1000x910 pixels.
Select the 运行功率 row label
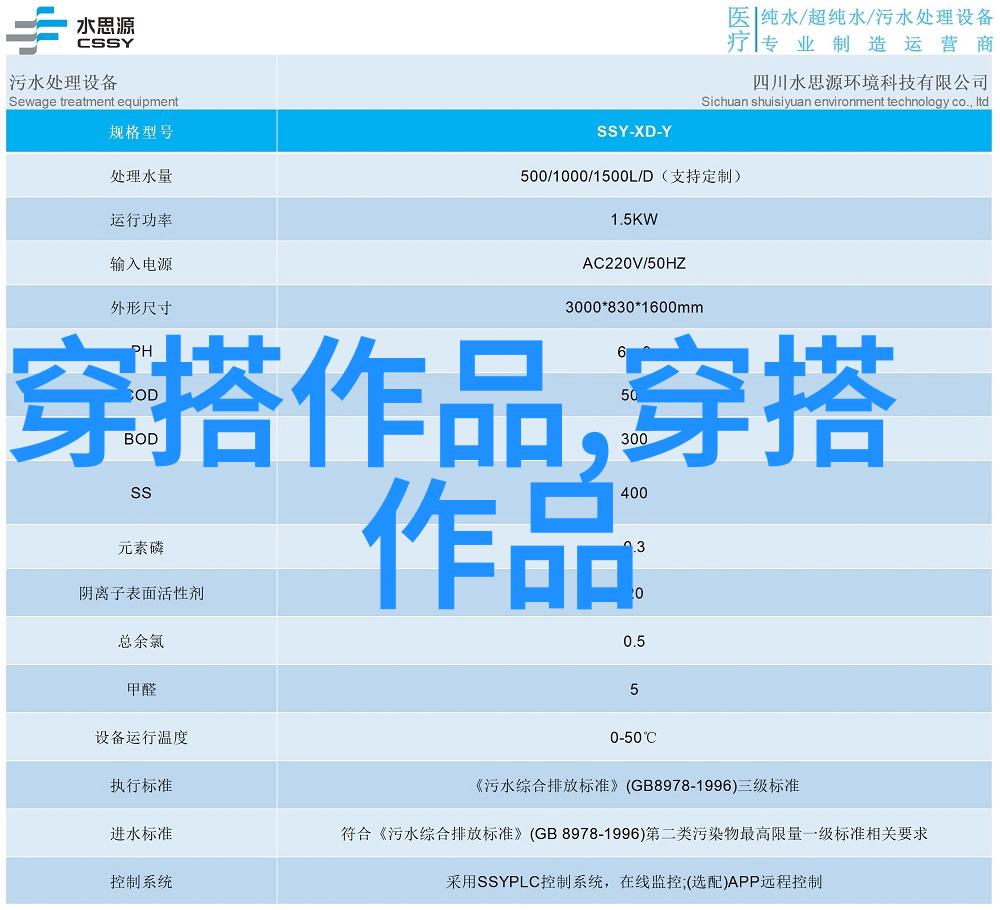click(x=141, y=220)
